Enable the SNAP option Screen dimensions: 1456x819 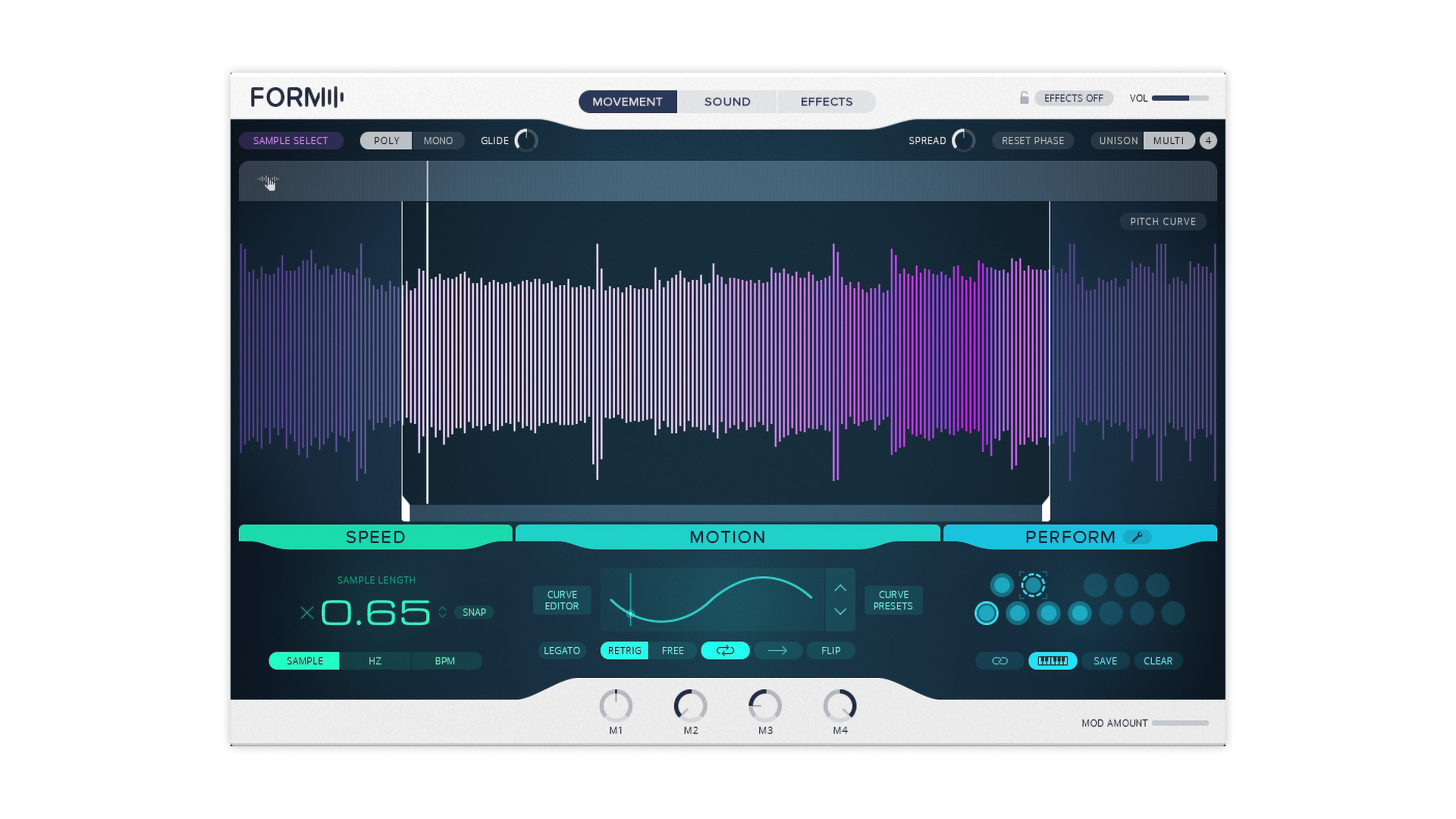point(474,612)
